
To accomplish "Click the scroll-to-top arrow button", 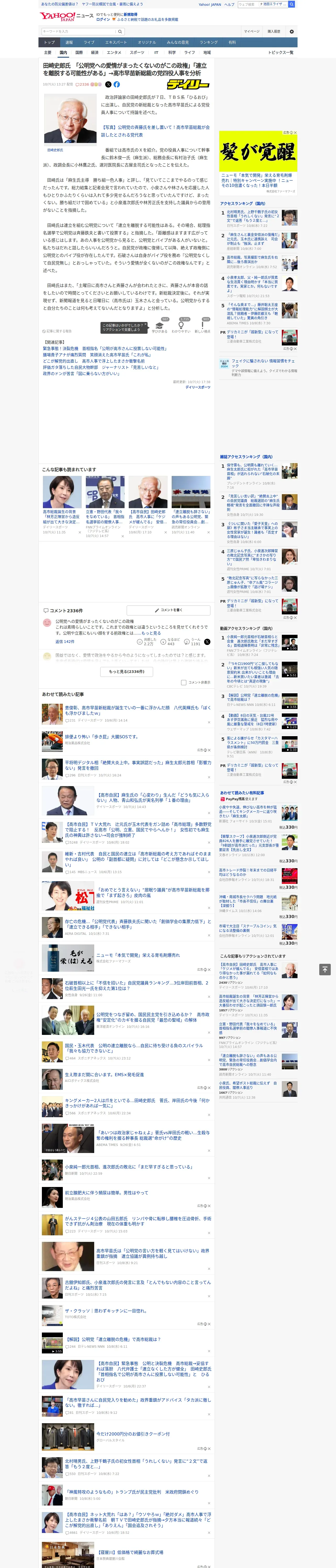I will pyautogui.click(x=325, y=969).
